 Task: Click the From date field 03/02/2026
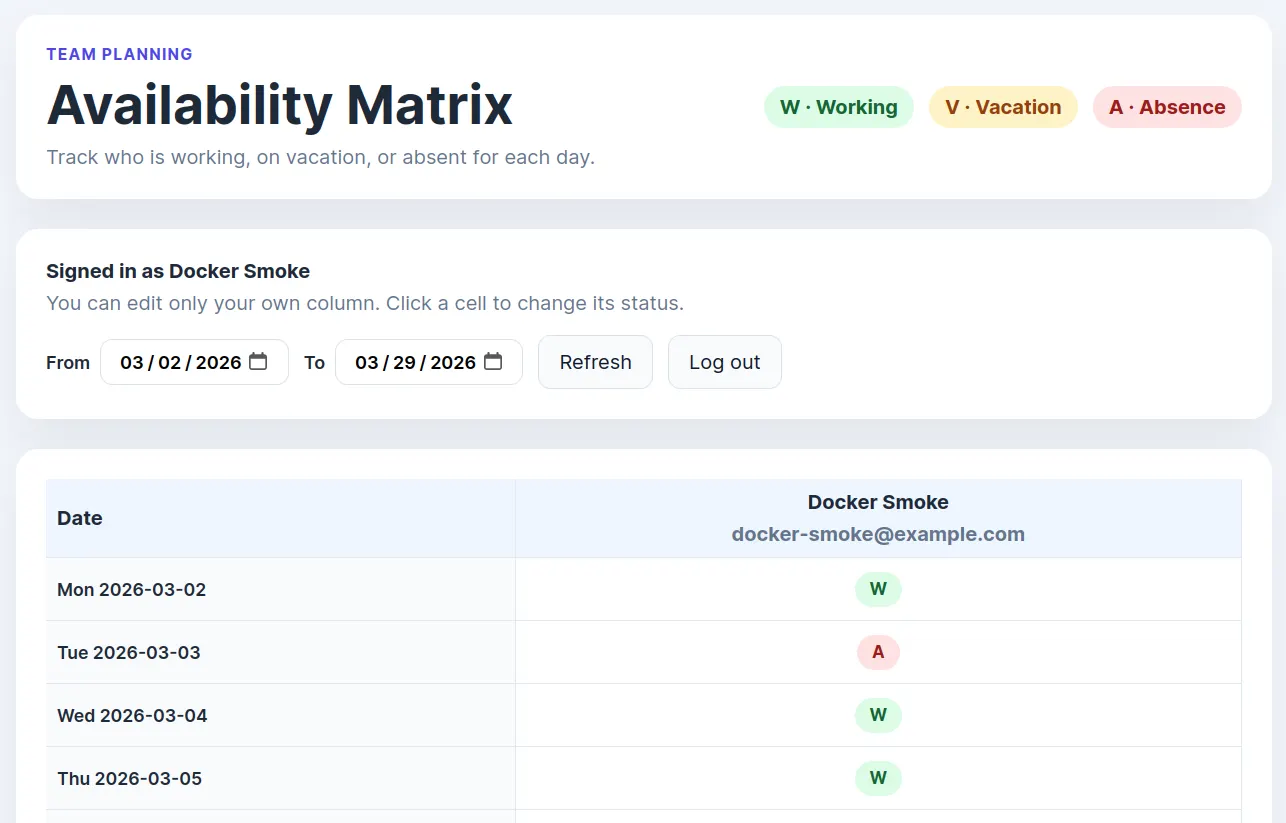tap(194, 362)
